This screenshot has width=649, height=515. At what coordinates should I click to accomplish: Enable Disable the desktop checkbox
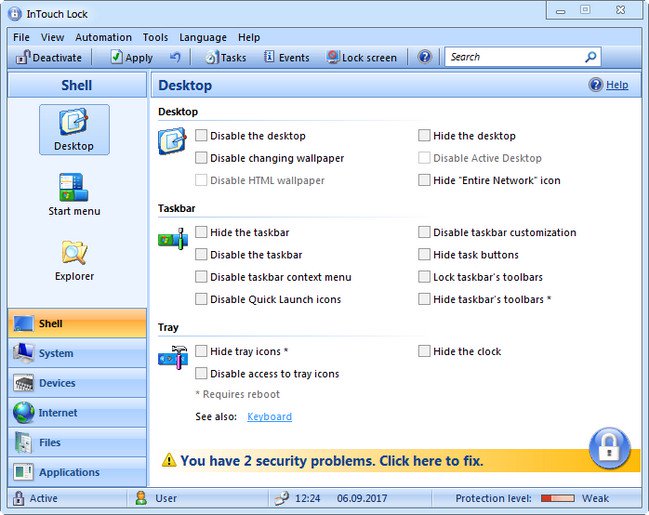pyautogui.click(x=201, y=135)
